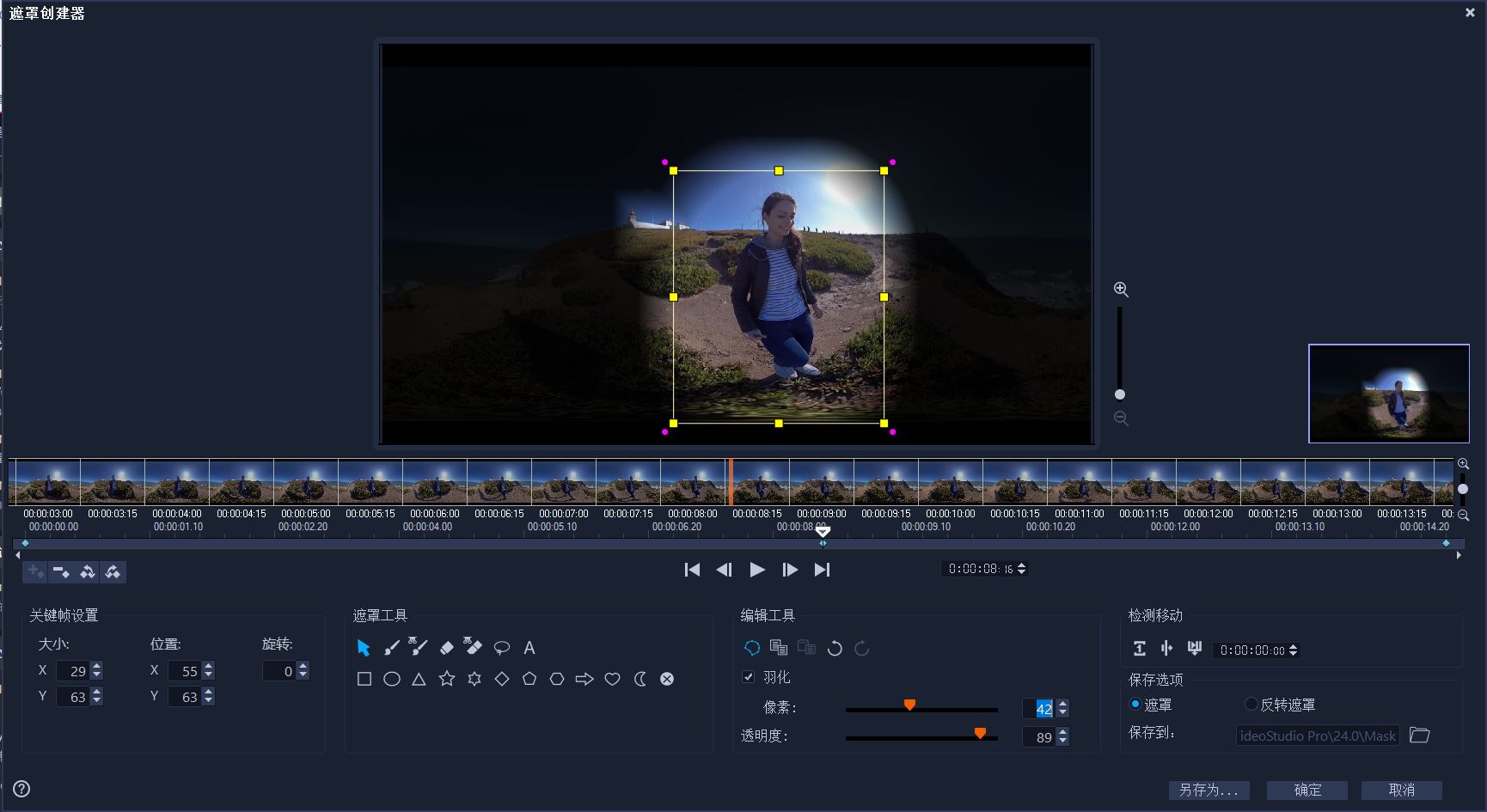Click the middle motion detection tracking icon
Screen dimensions: 1487x812
point(1166,649)
